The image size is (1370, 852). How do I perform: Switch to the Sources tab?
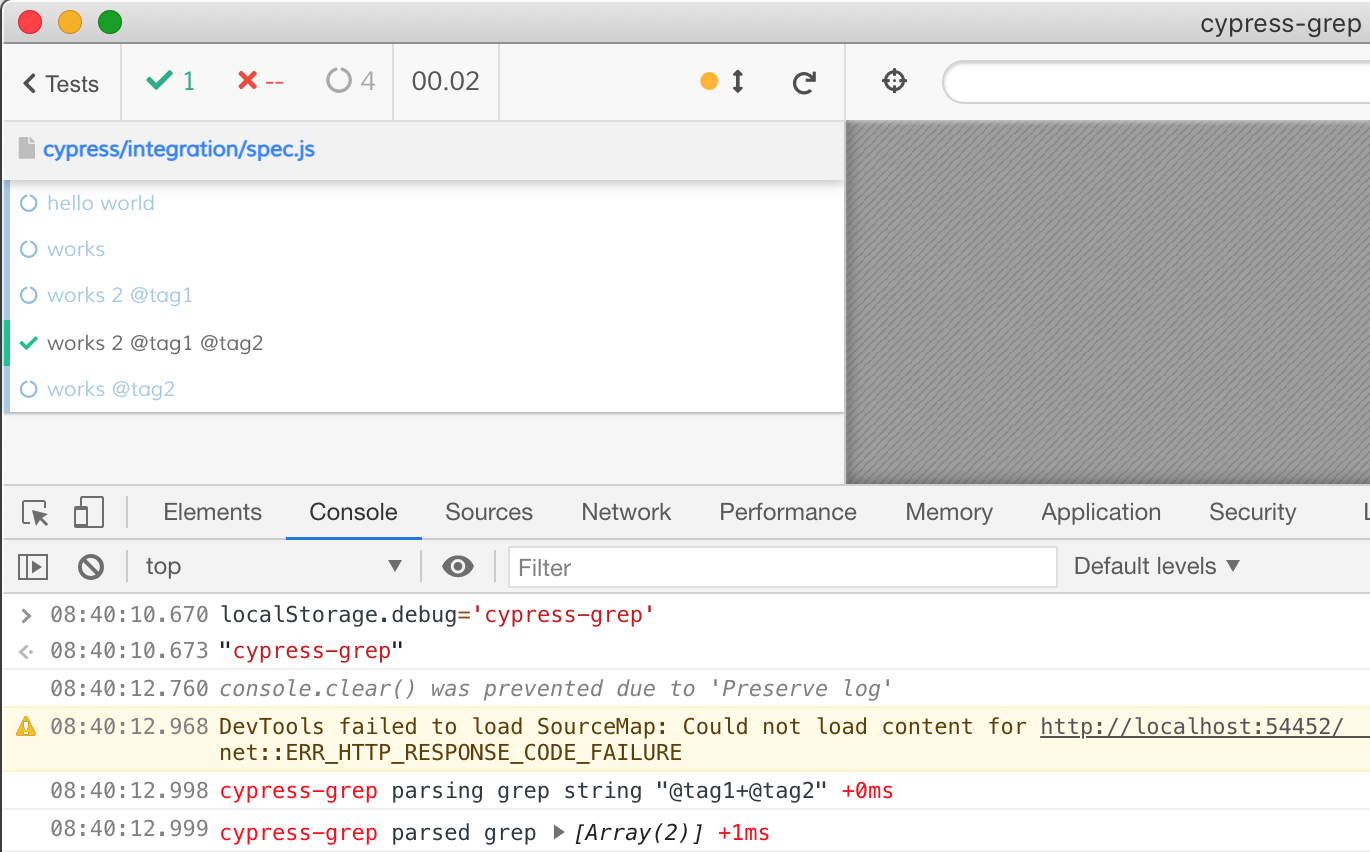[489, 512]
